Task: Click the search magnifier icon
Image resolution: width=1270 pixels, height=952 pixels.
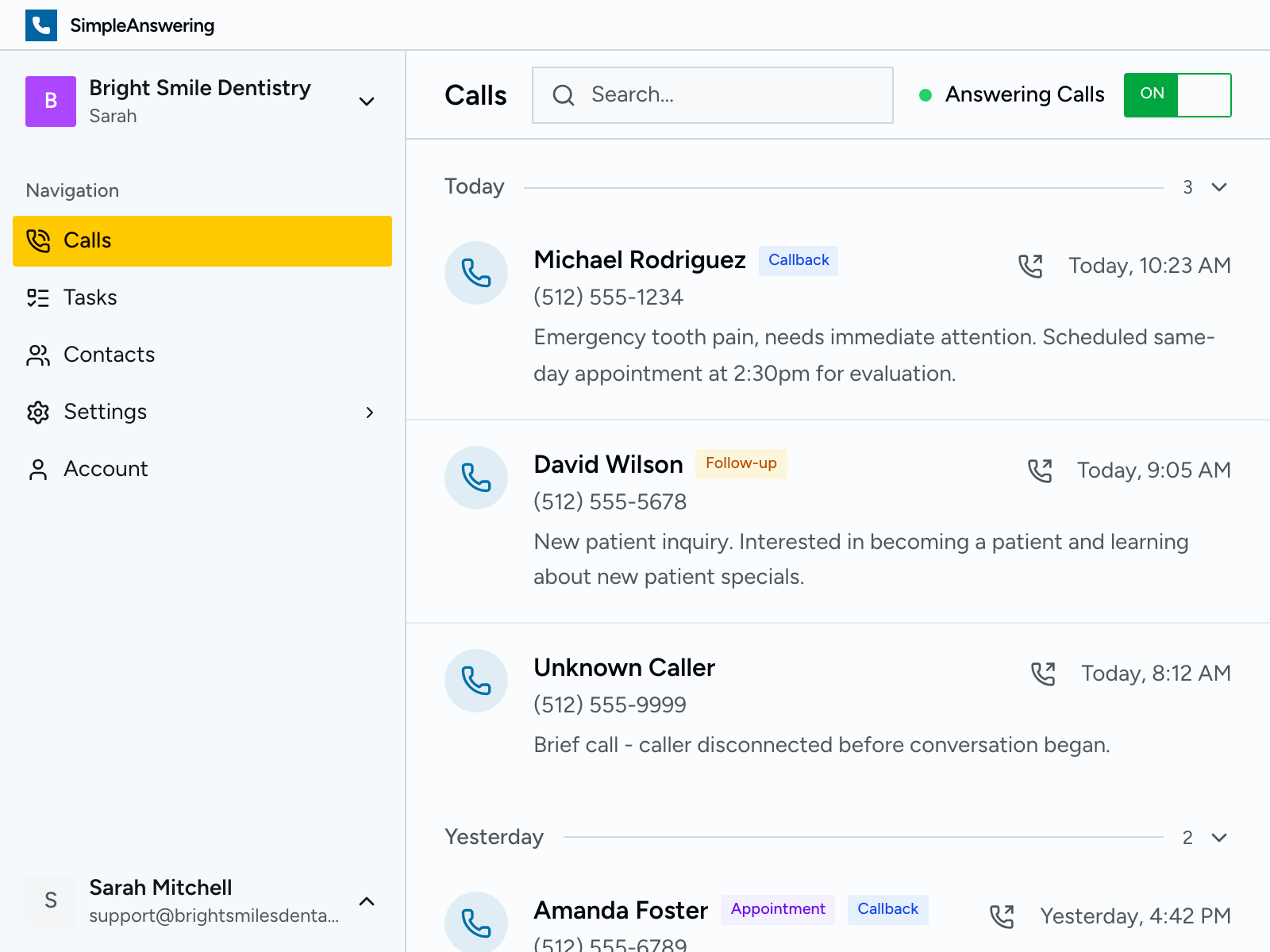Action: (x=564, y=94)
